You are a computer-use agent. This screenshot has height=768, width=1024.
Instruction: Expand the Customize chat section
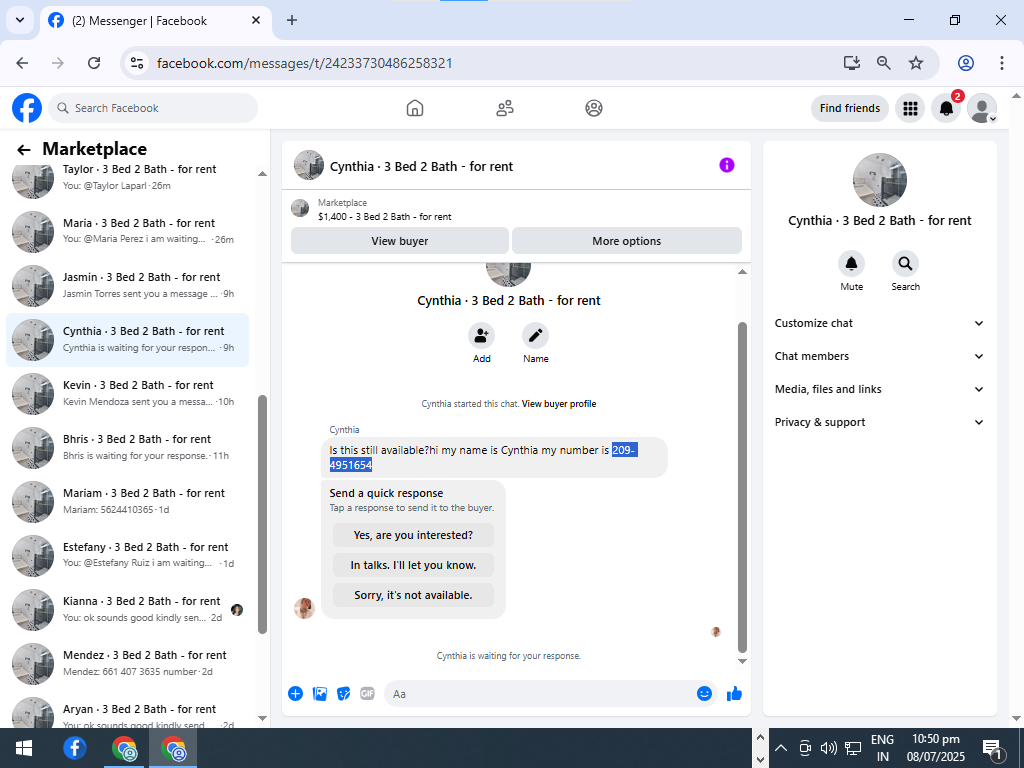pos(879,323)
